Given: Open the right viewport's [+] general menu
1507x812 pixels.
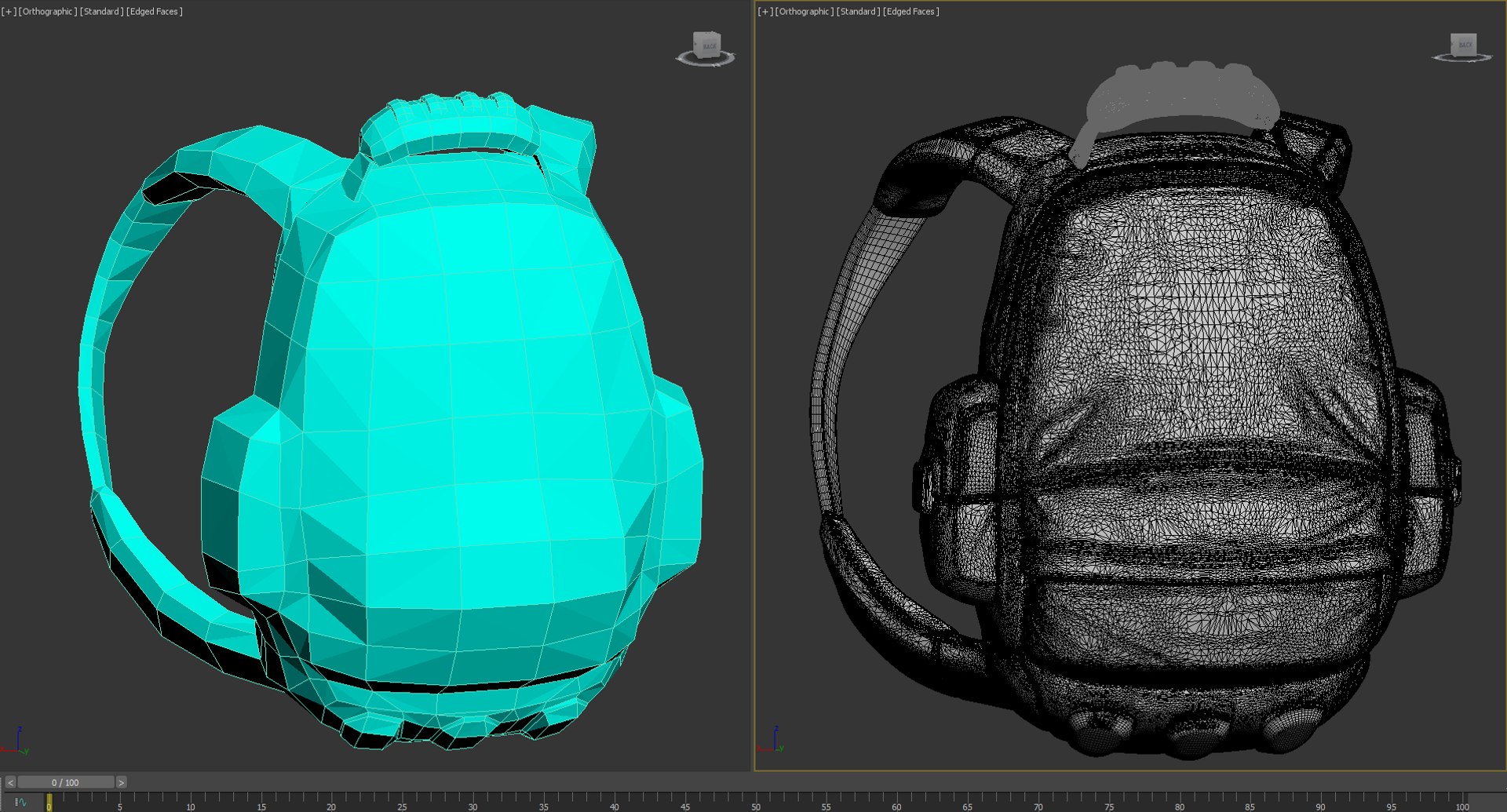Looking at the screenshot, I should [765, 12].
